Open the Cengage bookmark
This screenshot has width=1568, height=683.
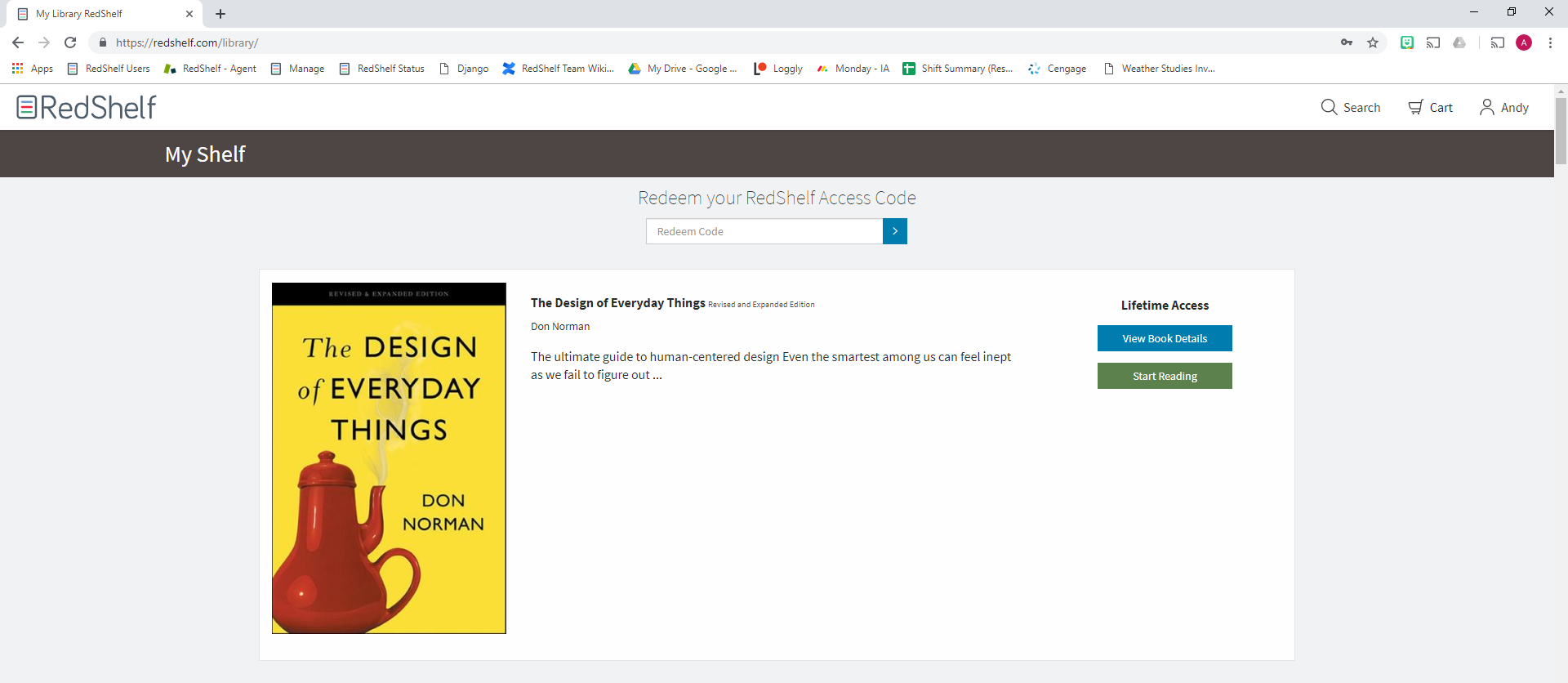coord(1057,69)
